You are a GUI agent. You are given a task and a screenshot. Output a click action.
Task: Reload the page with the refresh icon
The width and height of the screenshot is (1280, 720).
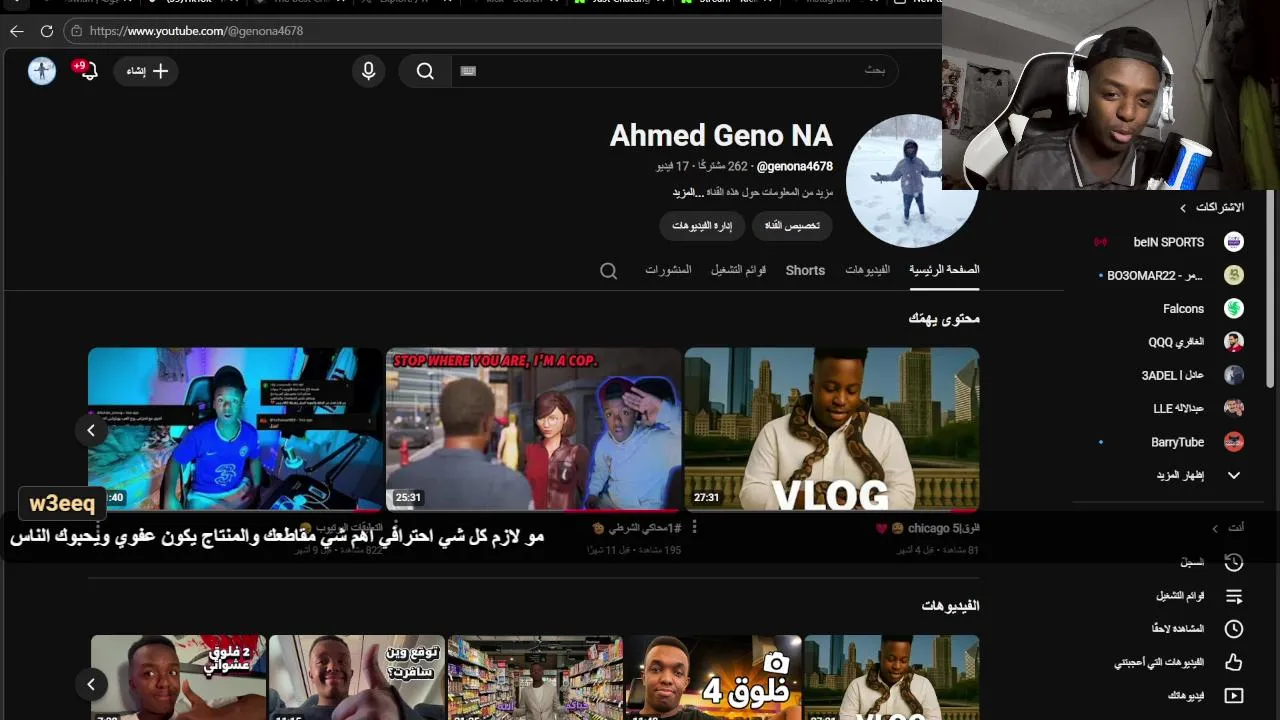tap(46, 31)
